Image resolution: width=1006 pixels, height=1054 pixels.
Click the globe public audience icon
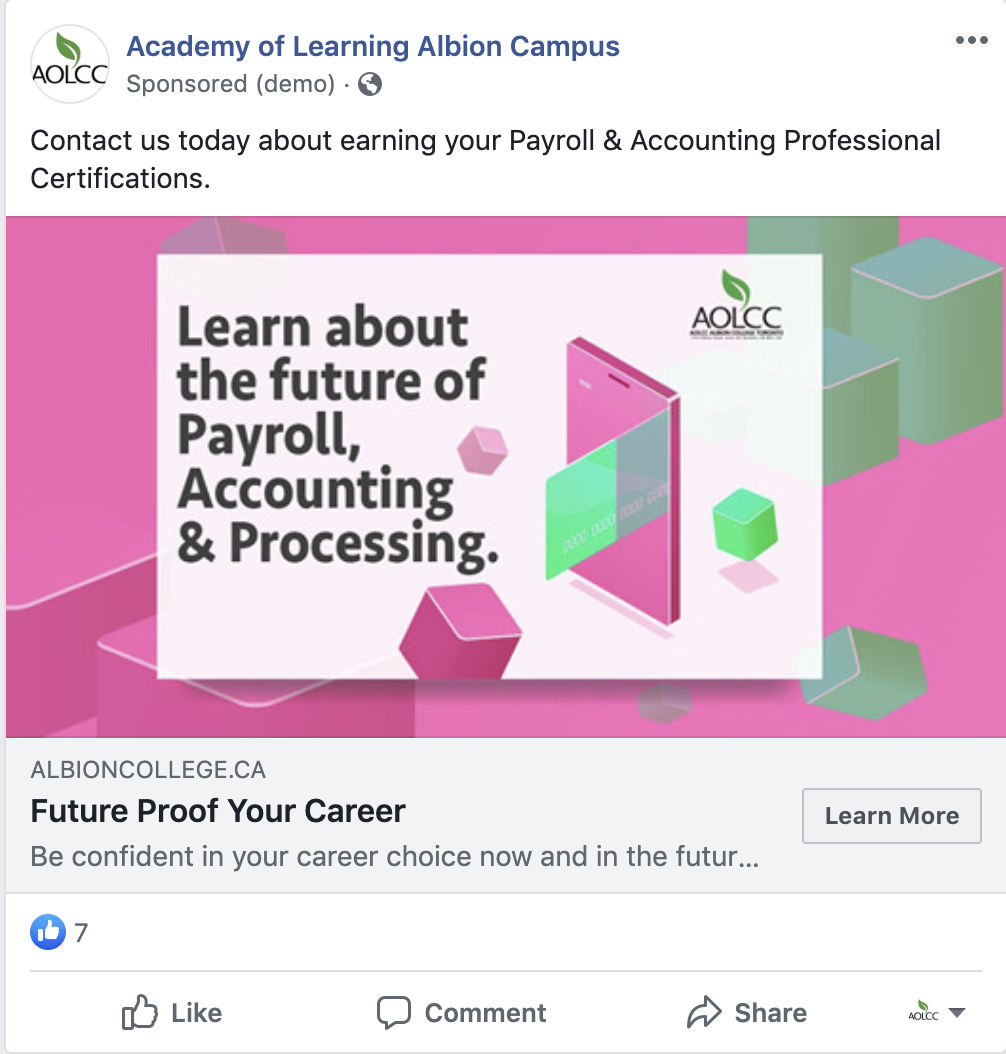tap(370, 84)
